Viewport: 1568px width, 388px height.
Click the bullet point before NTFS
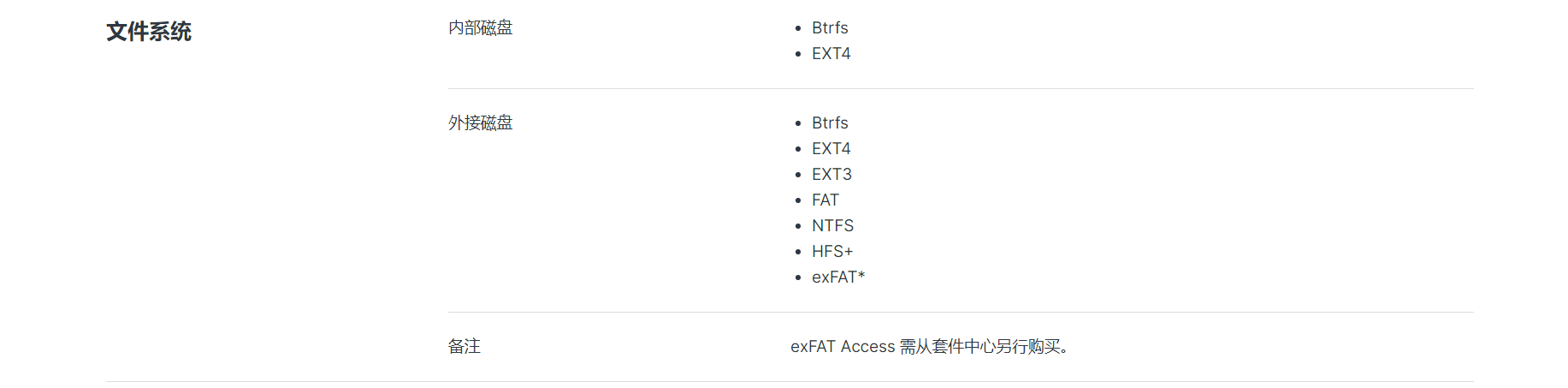[798, 226]
